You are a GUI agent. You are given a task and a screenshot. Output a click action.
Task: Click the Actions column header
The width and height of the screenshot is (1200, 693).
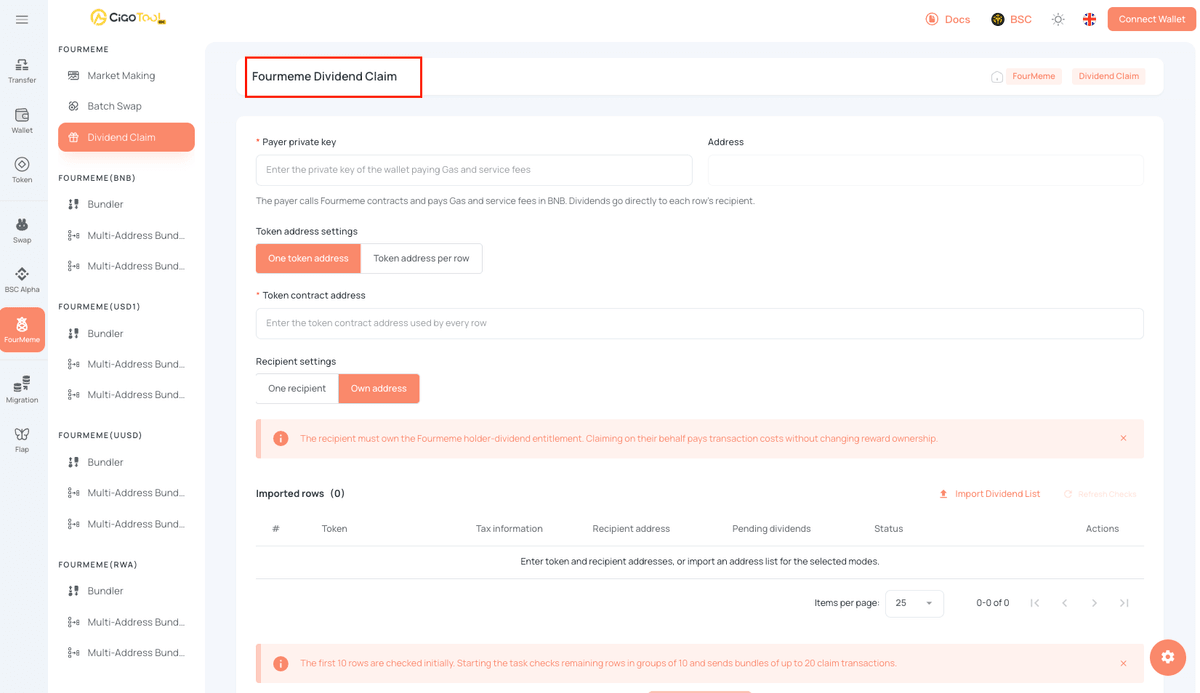(x=1102, y=528)
